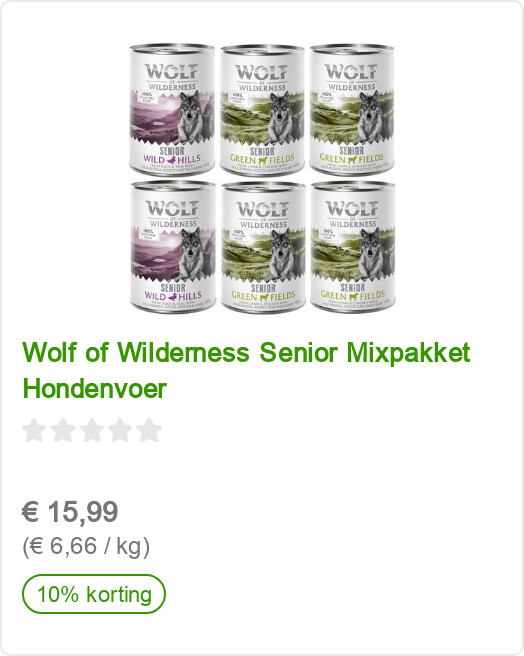Select the fourth rating star
524x656 pixels.
click(x=121, y=430)
